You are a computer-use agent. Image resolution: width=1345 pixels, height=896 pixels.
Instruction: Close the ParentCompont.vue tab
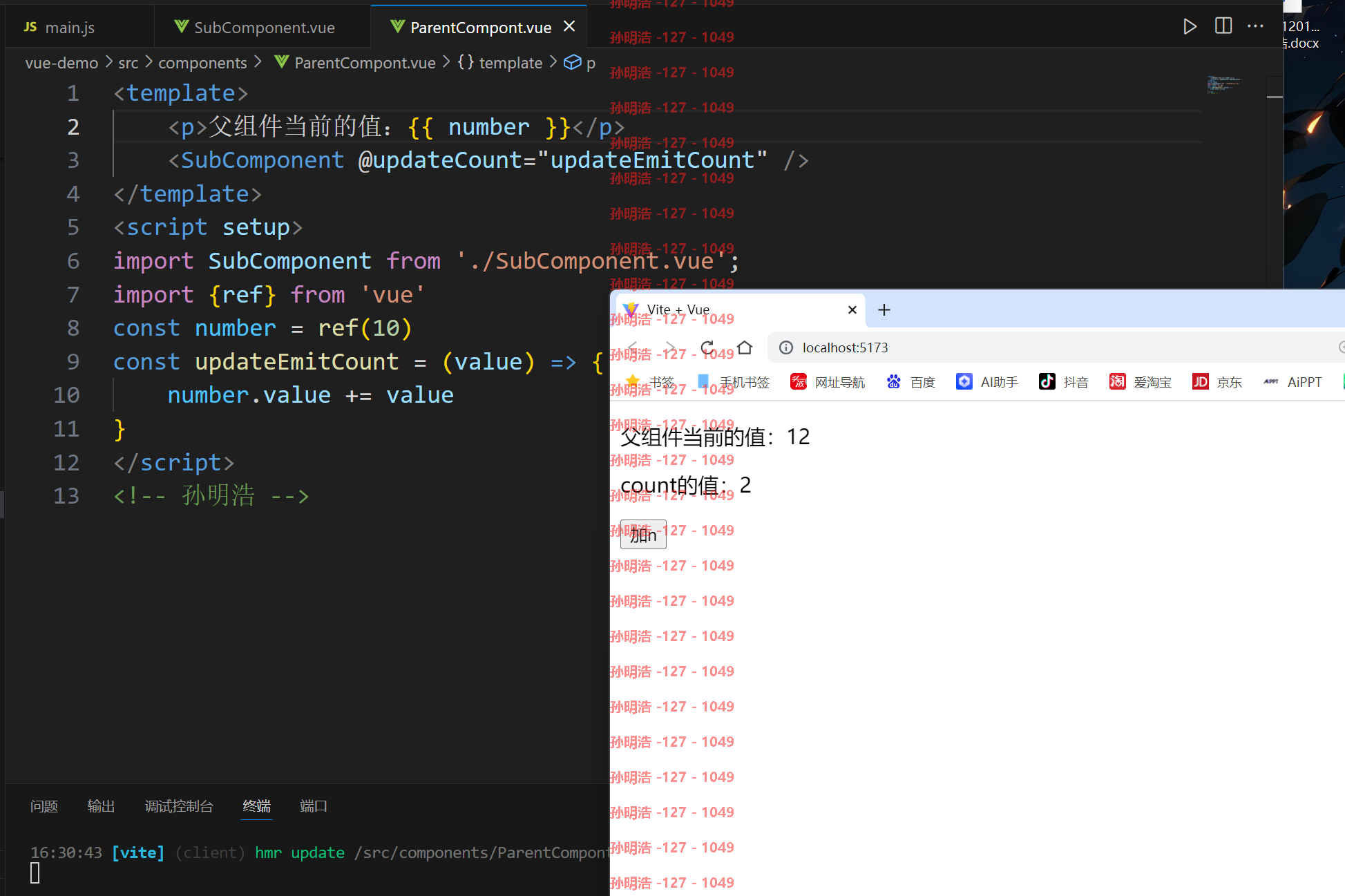tap(569, 26)
